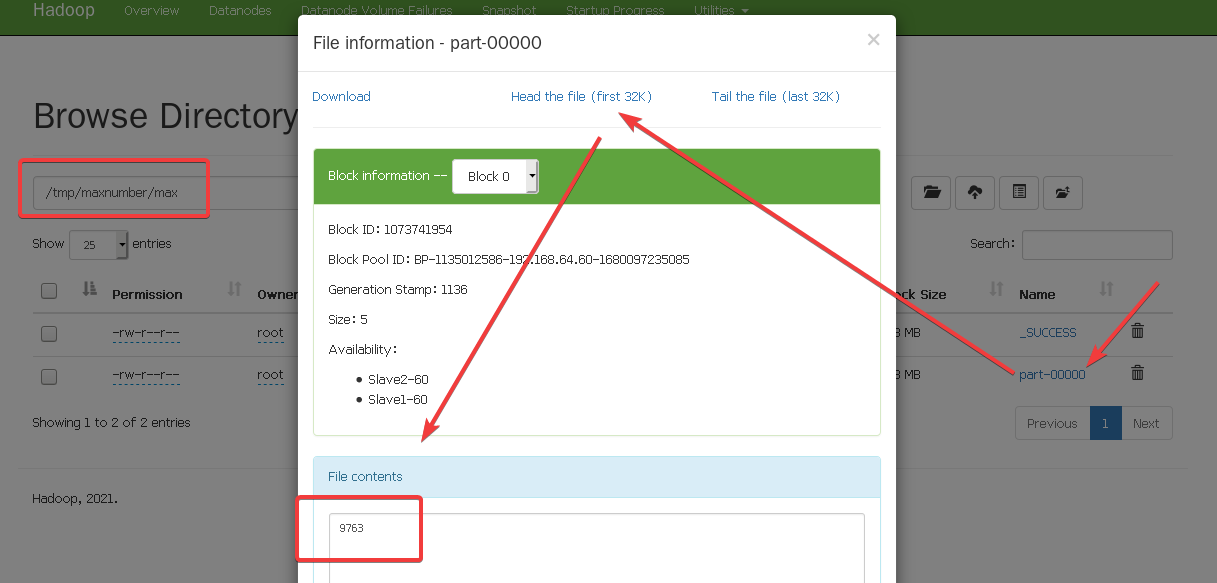Click the Size: 5 text
The width and height of the screenshot is (1217, 583).
pyautogui.click(x=348, y=319)
